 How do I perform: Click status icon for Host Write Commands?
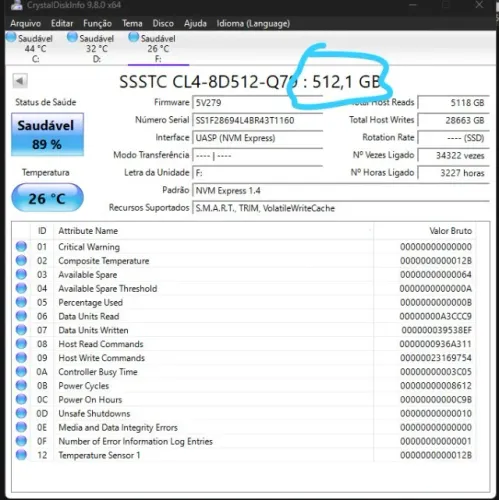tap(21, 358)
